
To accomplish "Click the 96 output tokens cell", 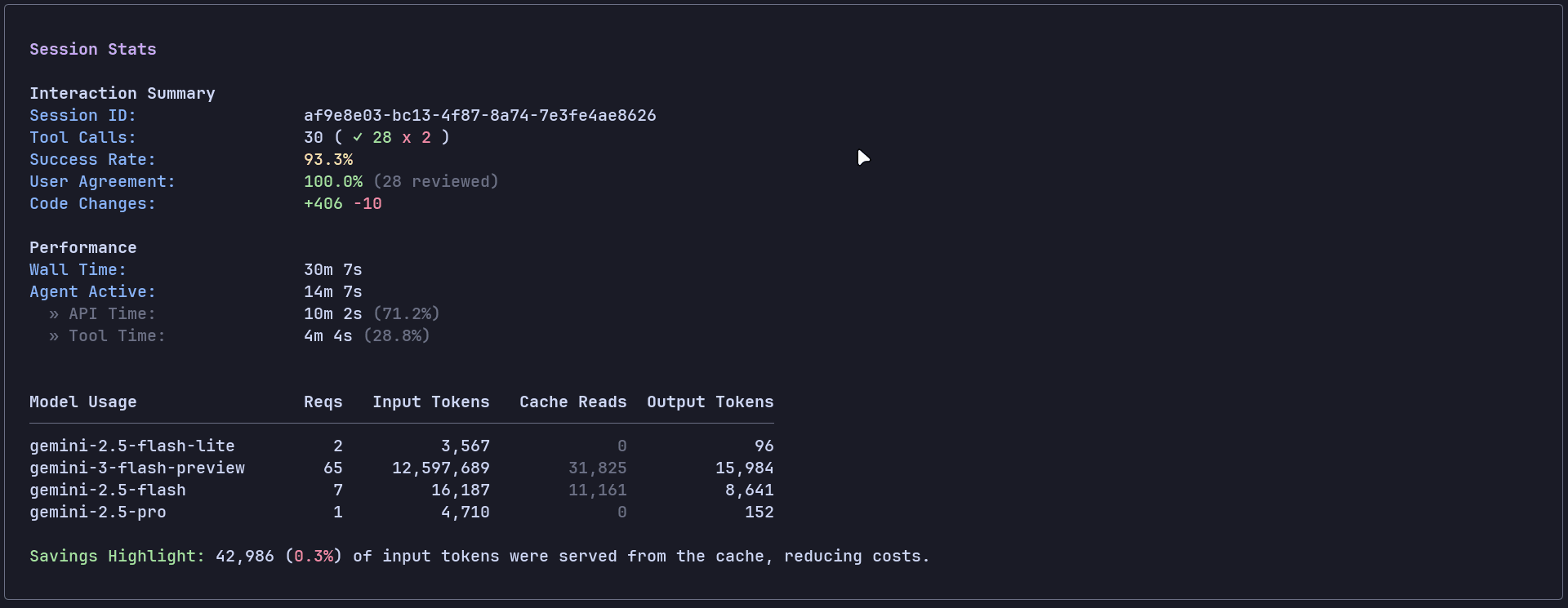I will click(764, 446).
